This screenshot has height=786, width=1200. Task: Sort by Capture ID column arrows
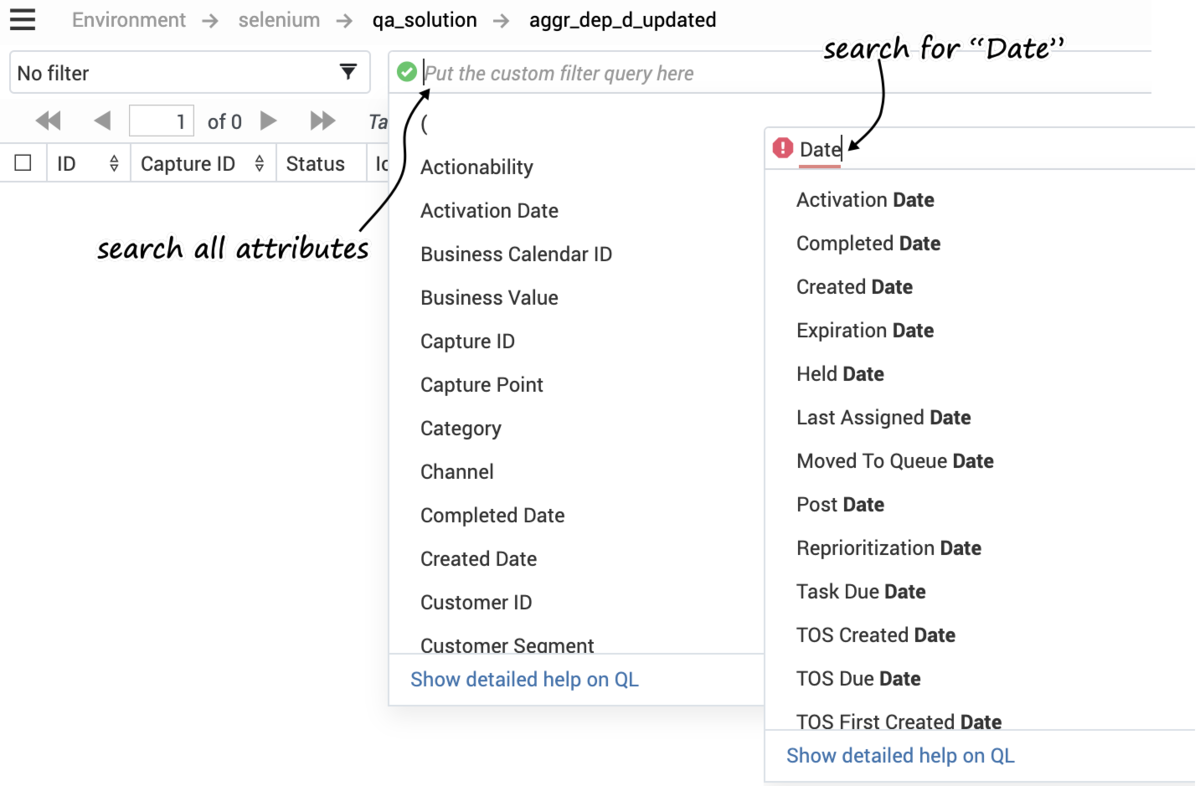click(x=259, y=164)
